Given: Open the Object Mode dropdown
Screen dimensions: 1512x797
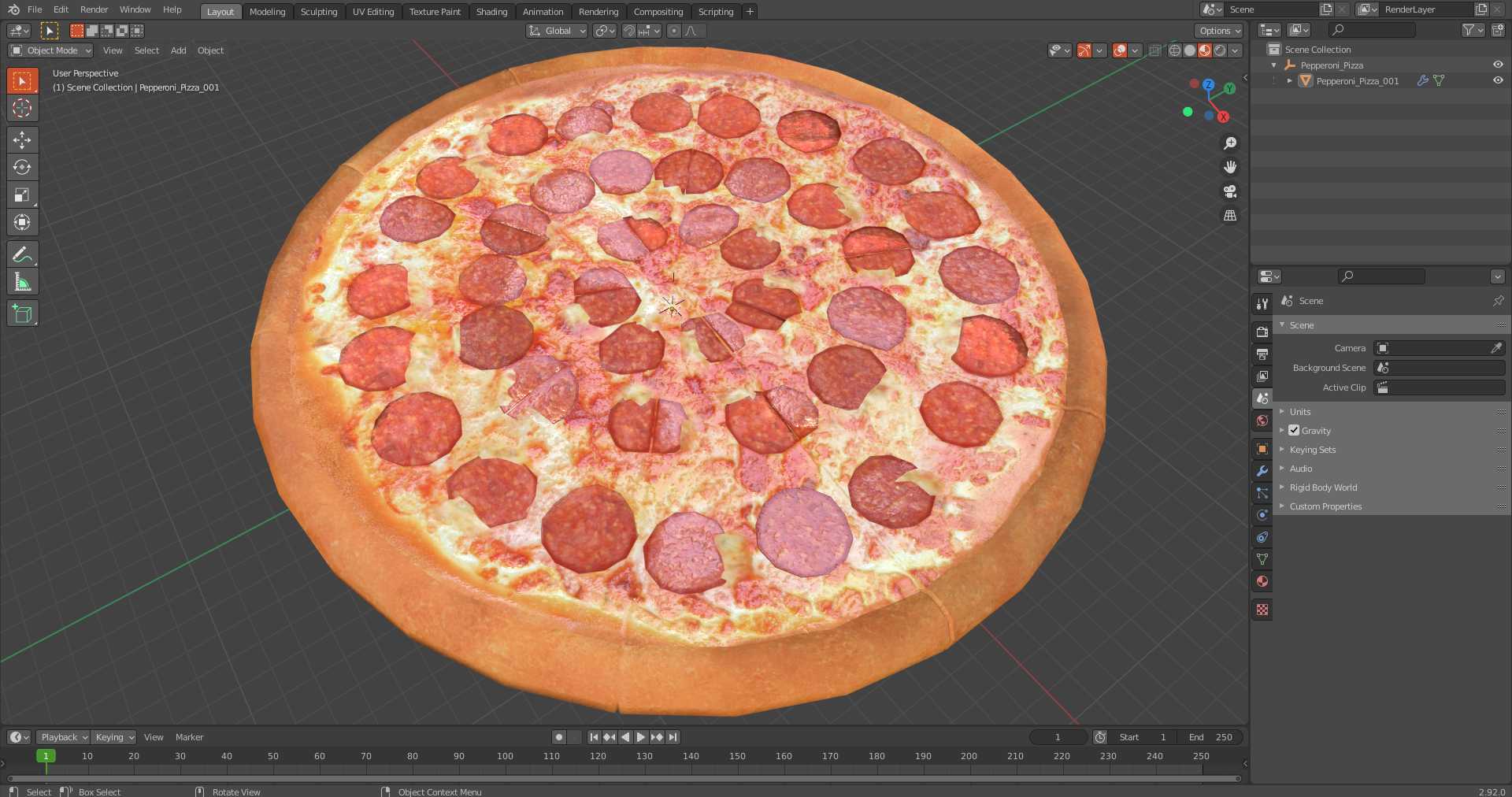Looking at the screenshot, I should (50, 50).
